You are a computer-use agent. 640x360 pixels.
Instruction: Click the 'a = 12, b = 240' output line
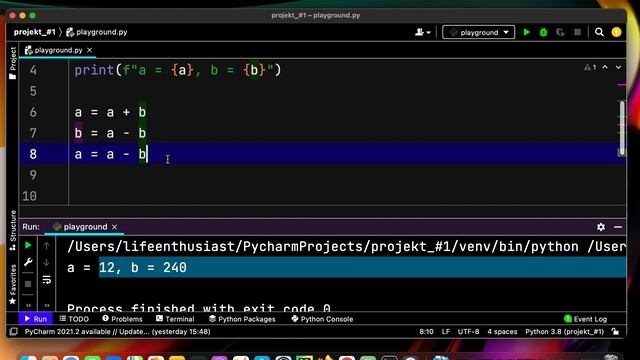click(127, 268)
